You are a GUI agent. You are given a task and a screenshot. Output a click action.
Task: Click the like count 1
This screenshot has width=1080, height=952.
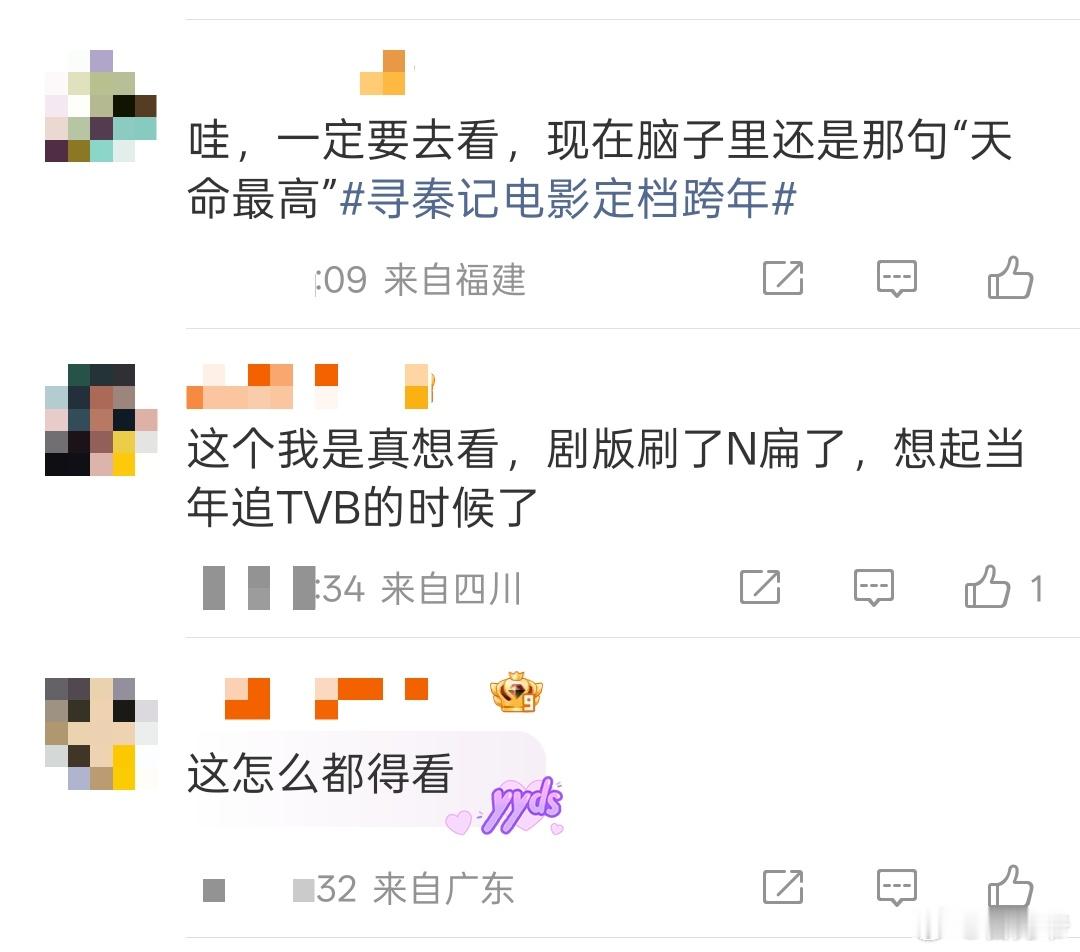click(1037, 590)
